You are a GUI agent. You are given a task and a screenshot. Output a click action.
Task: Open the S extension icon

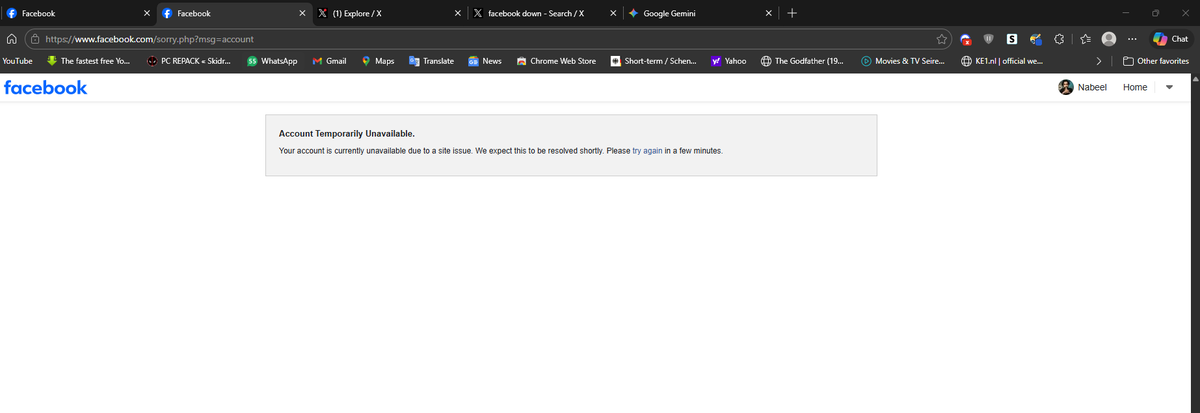[1012, 39]
